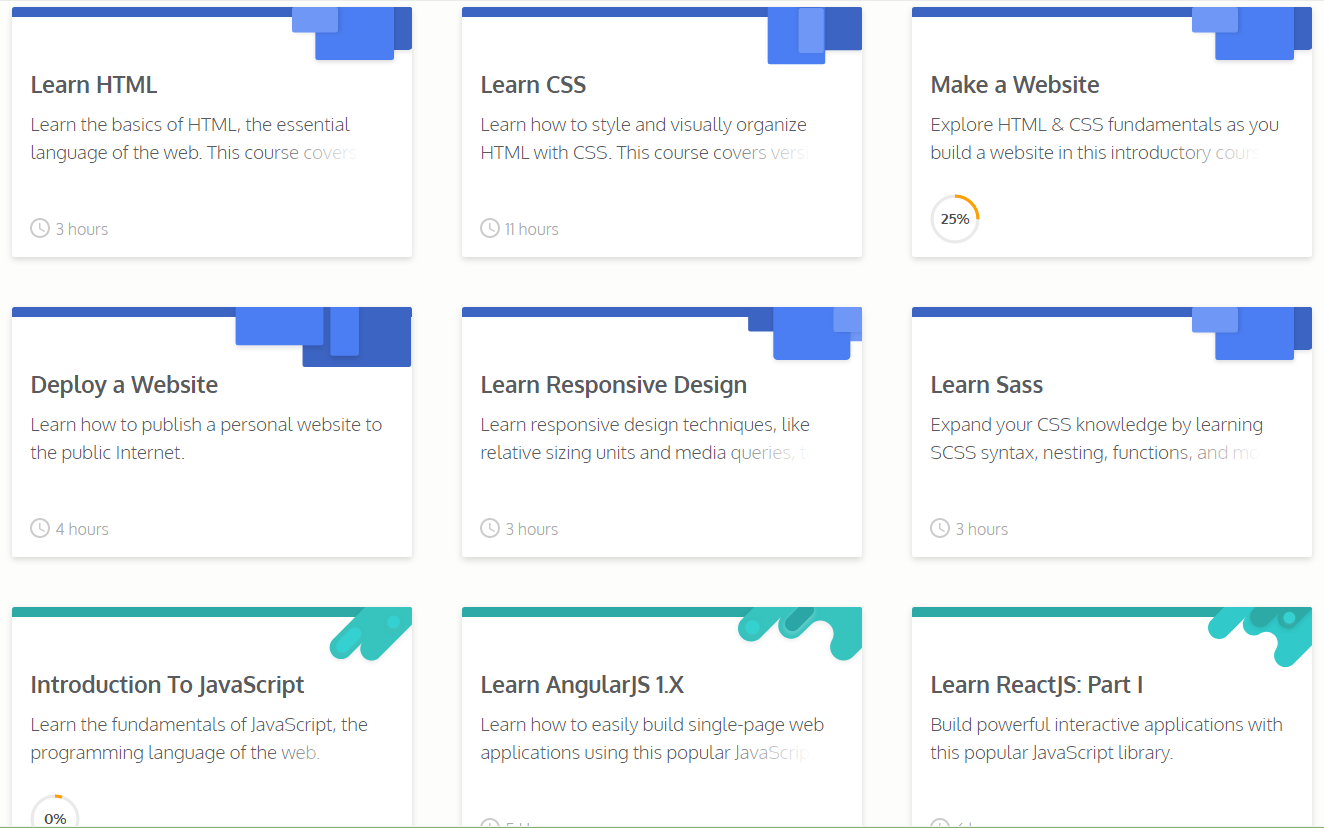
Task: Click the Learn Sass description text
Action: [1097, 439]
